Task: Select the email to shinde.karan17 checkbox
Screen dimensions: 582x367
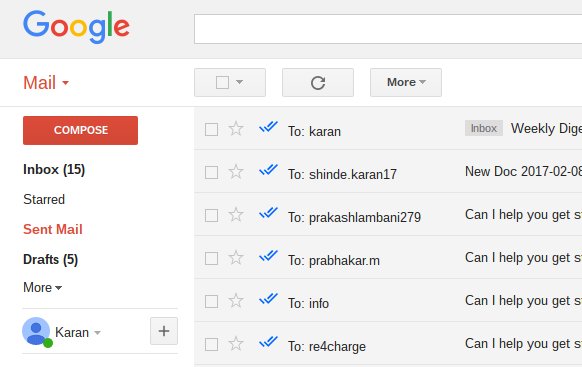Action: click(212, 173)
